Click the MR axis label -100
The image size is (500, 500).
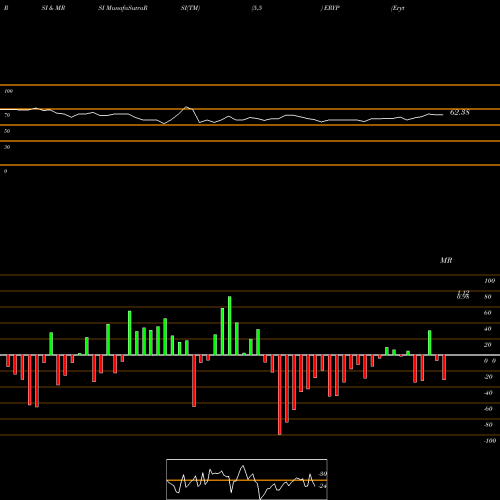[490, 441]
